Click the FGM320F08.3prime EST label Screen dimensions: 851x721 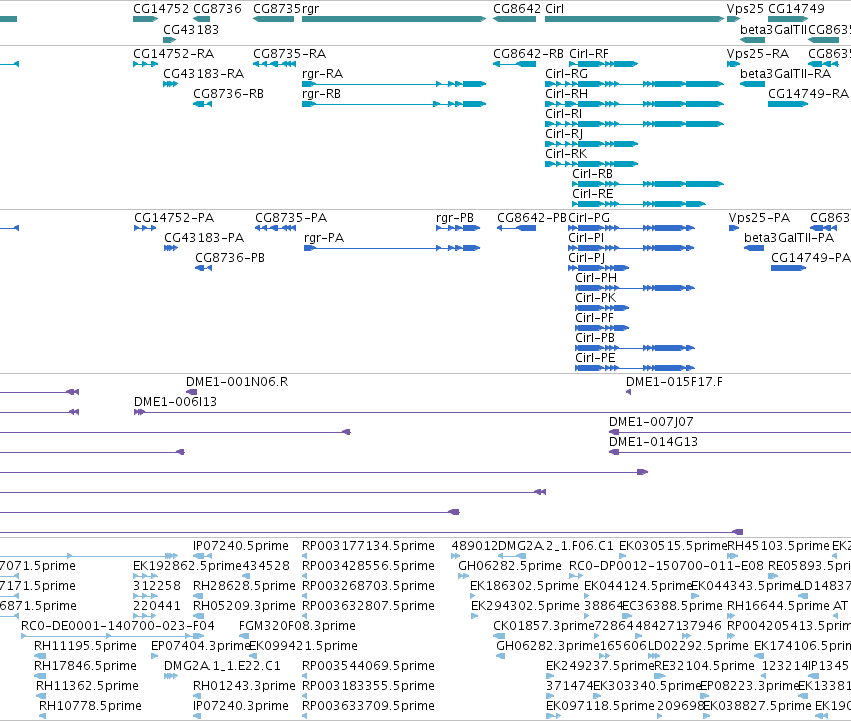pos(297,625)
